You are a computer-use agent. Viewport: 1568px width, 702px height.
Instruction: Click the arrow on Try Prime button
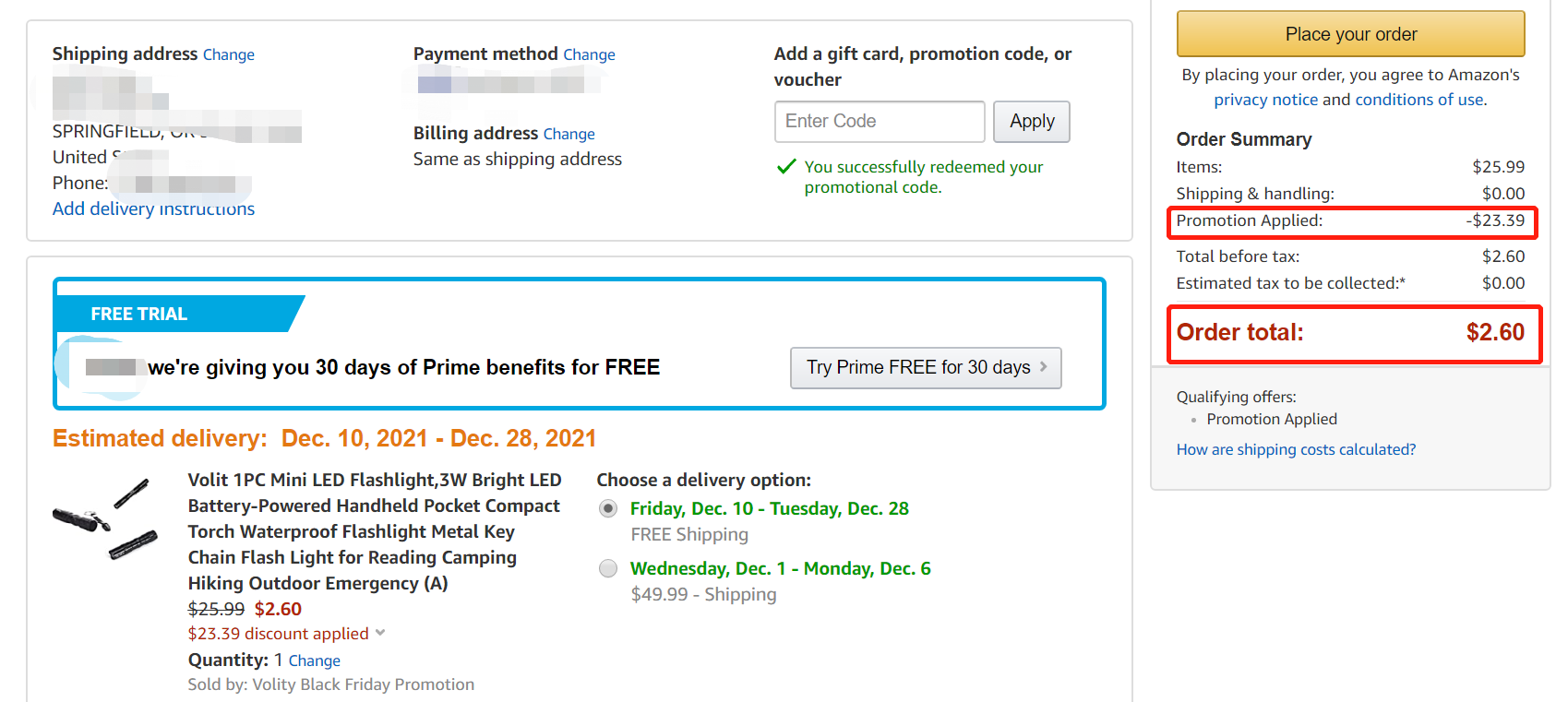1044,366
